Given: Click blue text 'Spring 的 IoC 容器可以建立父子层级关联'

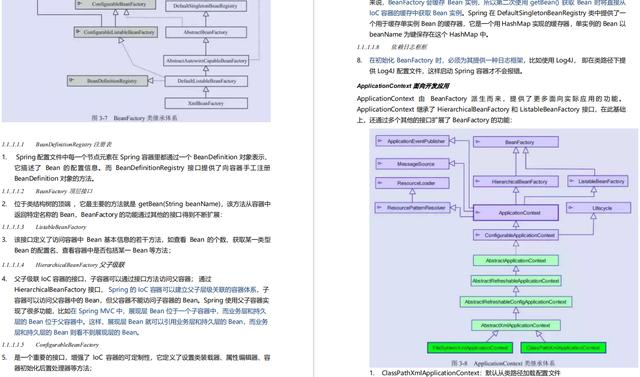Looking at the screenshot, I should point(182,290).
